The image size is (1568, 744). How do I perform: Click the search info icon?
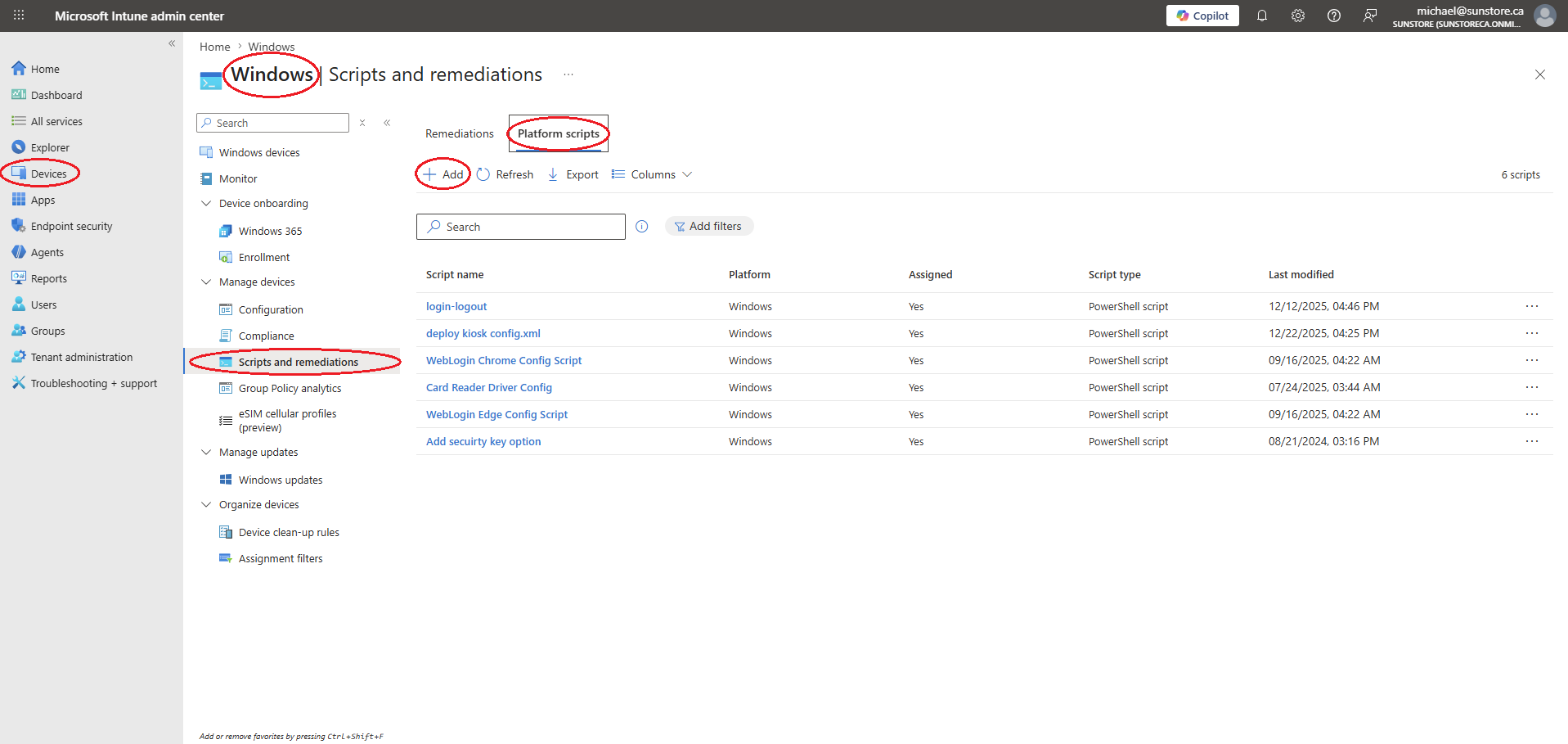coord(642,227)
